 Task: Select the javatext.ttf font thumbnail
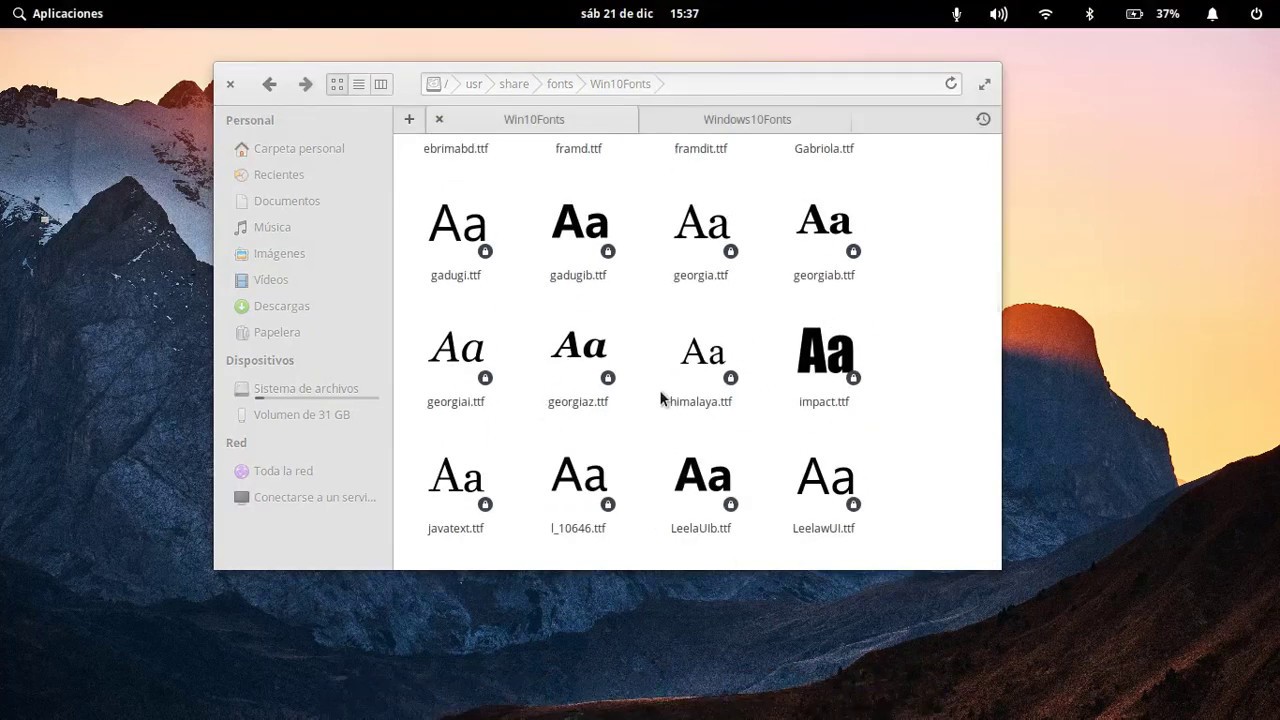click(x=457, y=479)
